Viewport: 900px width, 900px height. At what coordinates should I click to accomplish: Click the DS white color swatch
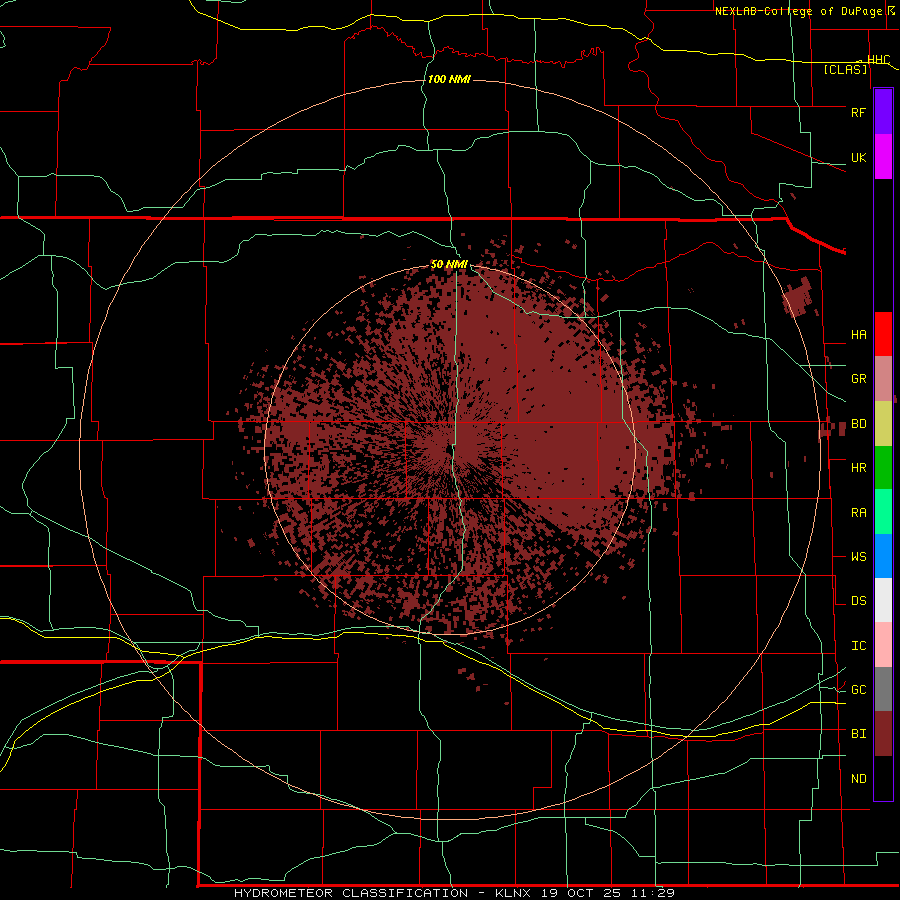tap(883, 600)
